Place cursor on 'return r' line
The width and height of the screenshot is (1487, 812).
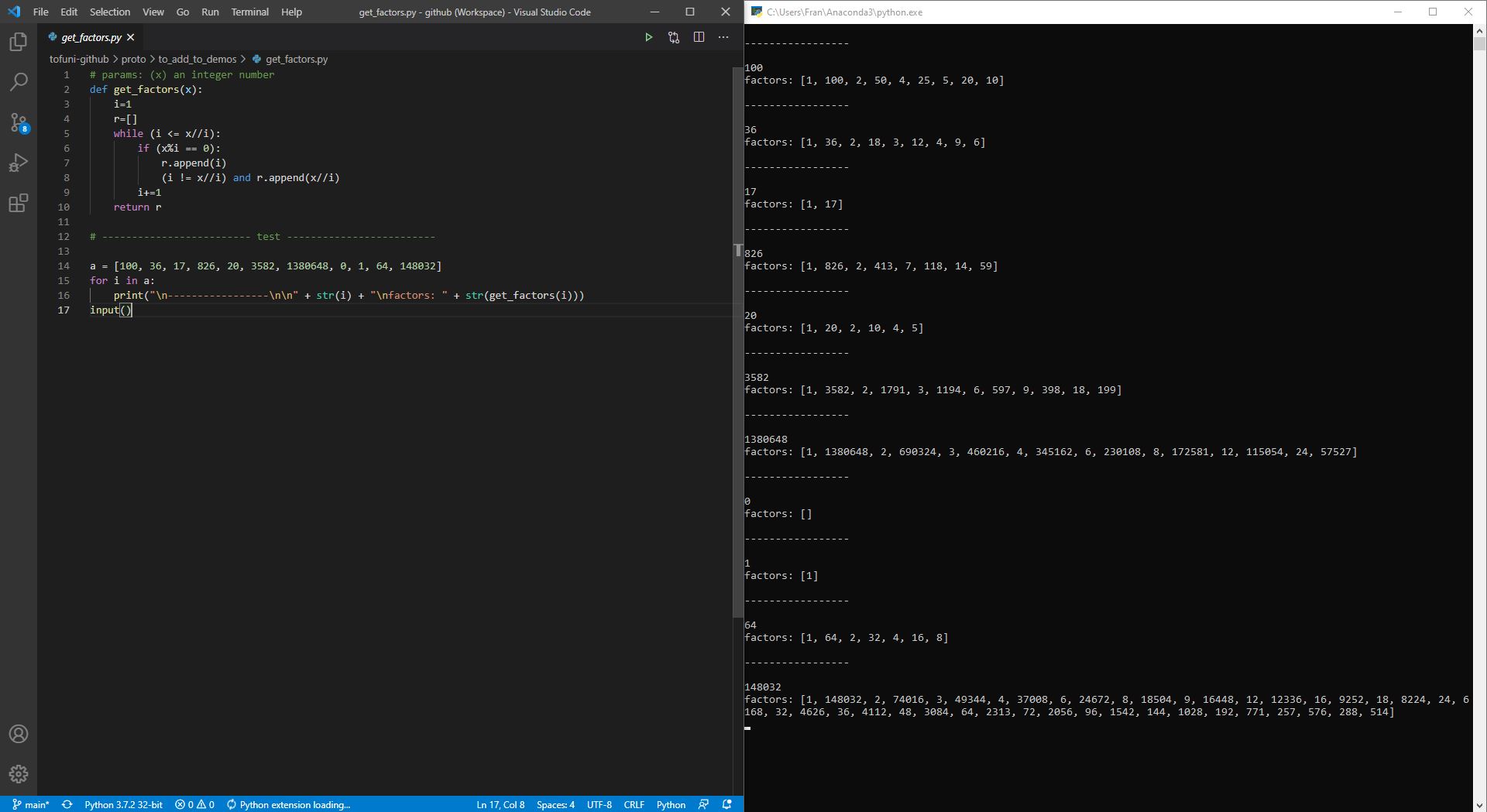137,207
